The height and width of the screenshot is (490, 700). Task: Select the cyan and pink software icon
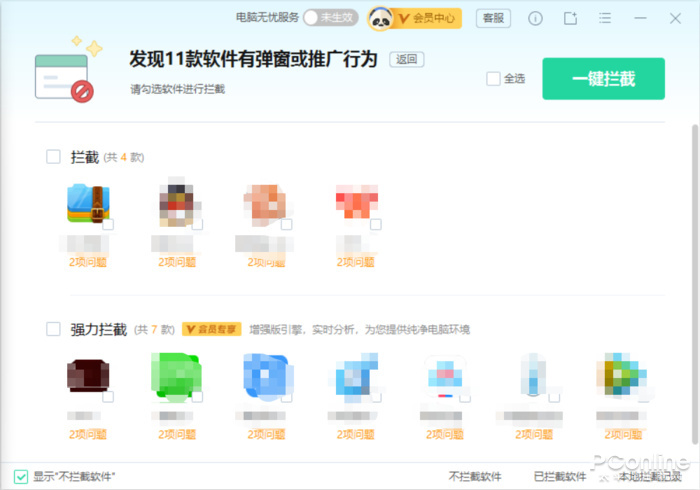(x=445, y=376)
